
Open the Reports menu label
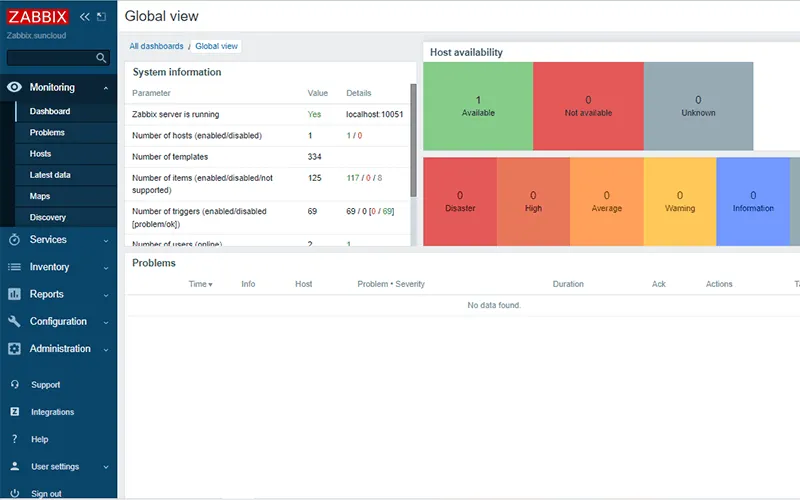[46, 294]
